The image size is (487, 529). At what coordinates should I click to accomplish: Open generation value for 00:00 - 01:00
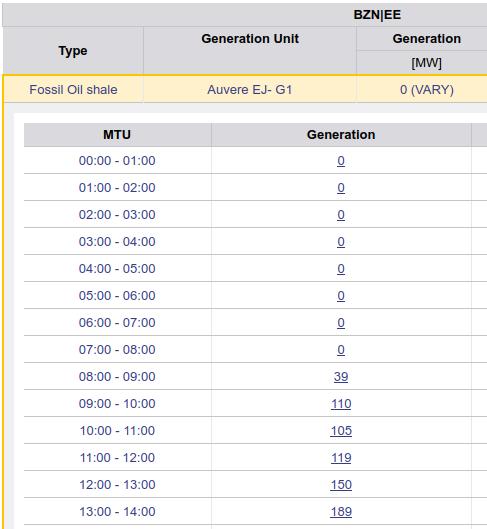click(341, 161)
